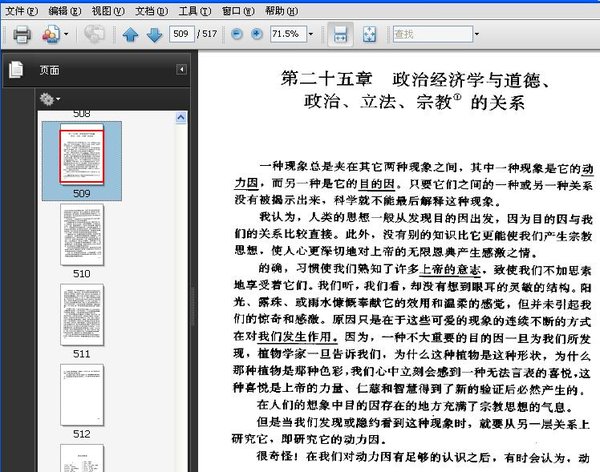Open the 71.5% zoom level dropdown

[312, 35]
